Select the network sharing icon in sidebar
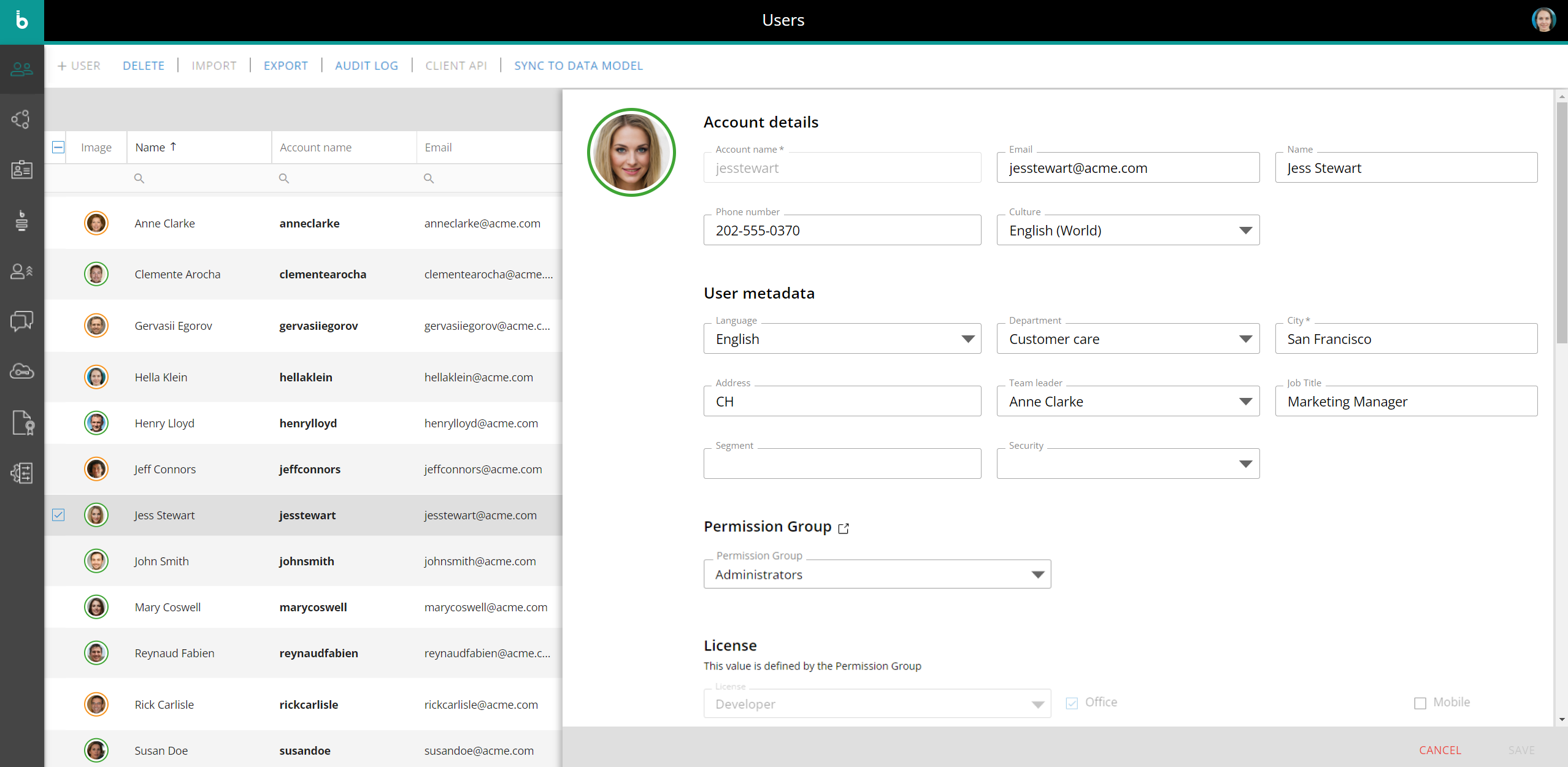The height and width of the screenshot is (767, 1568). click(21, 119)
